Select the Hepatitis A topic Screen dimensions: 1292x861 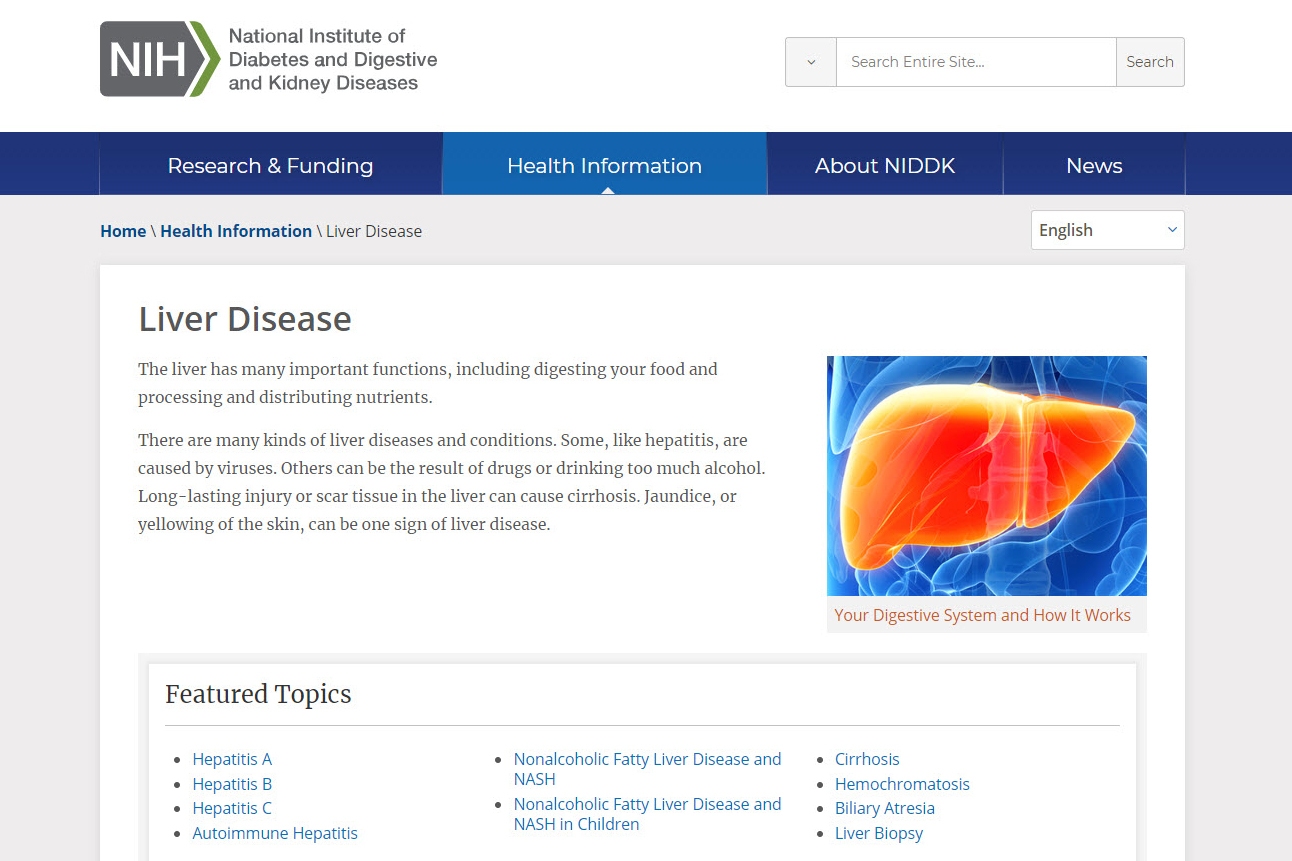[232, 759]
